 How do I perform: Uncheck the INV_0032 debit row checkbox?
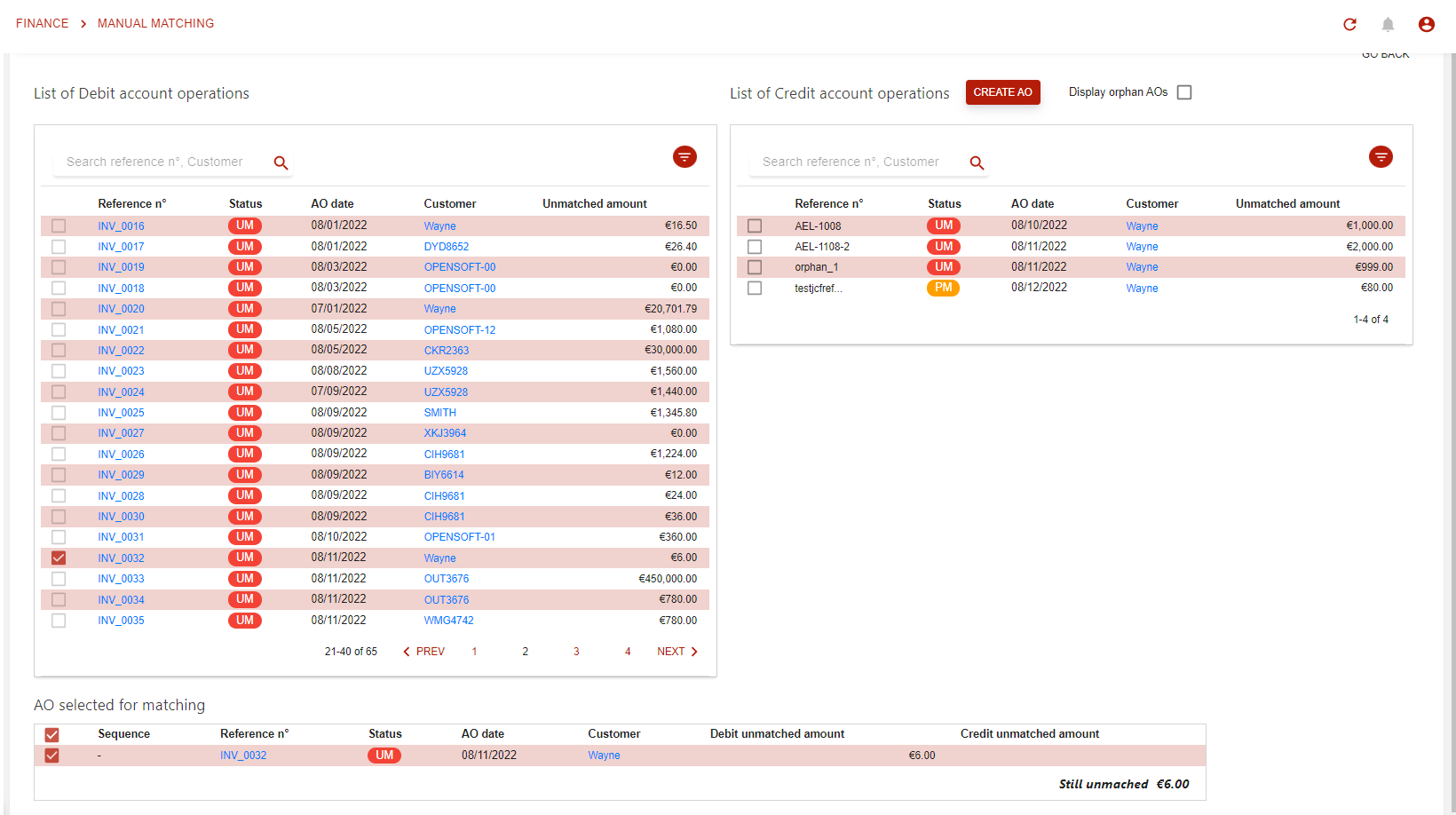(x=59, y=558)
